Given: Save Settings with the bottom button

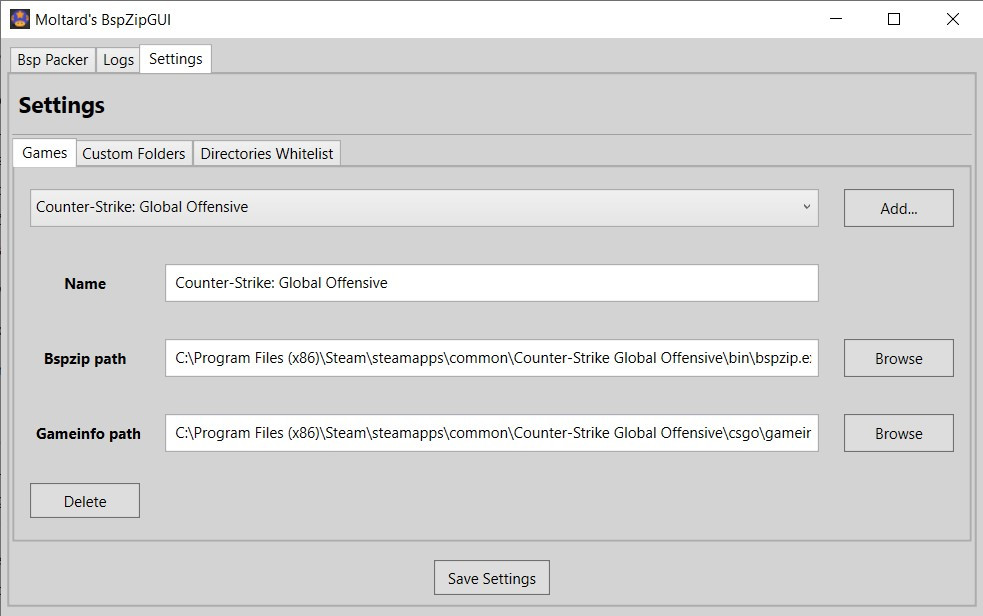Looking at the screenshot, I should tap(491, 577).
